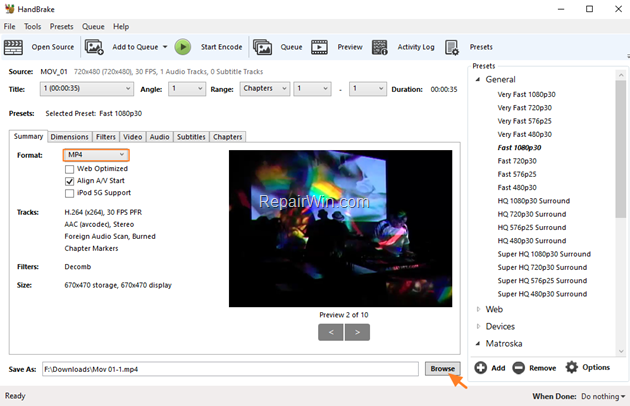This screenshot has height=406, width=630.
Task: Click the video preview thumbnail
Action: pyautogui.click(x=340, y=228)
